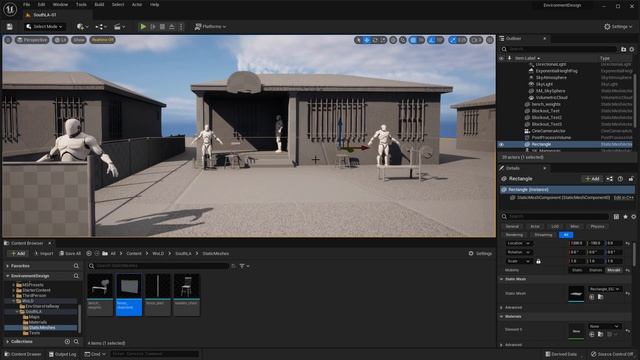Collapse the Static Mesh section
The image size is (640, 360).
(502, 279)
